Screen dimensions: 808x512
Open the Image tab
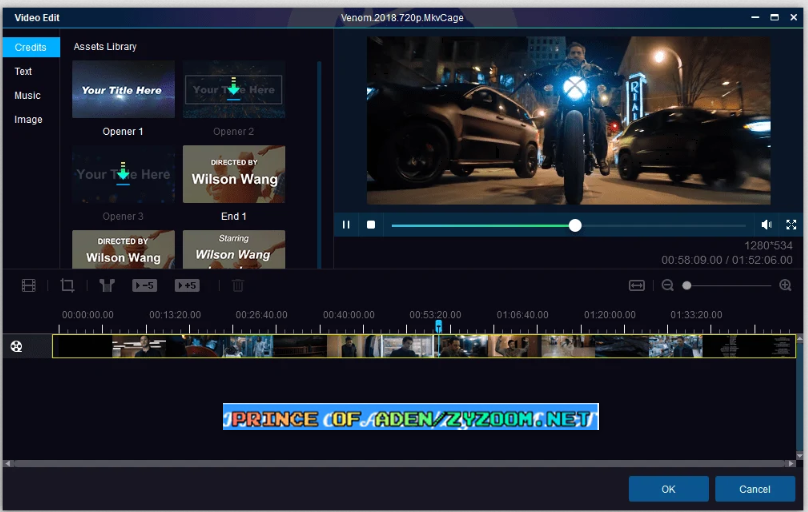click(x=28, y=120)
